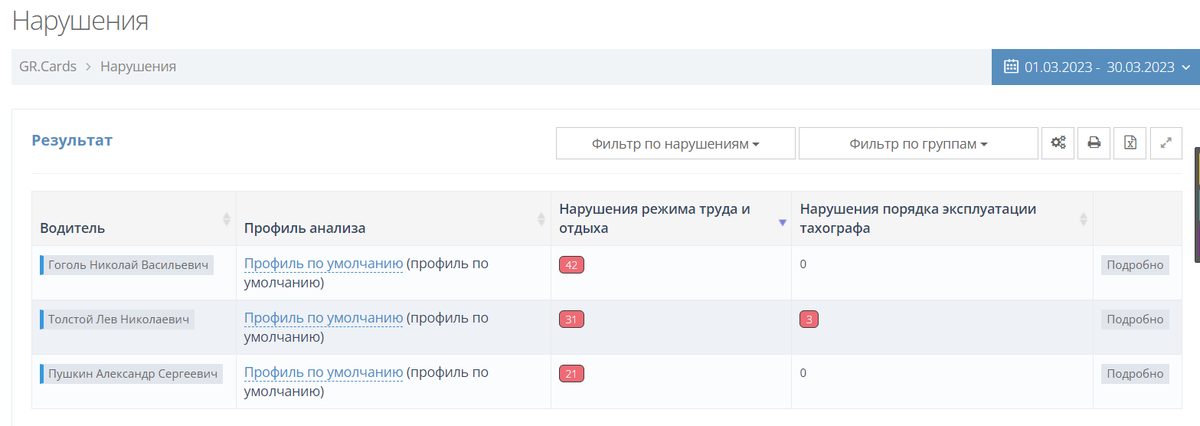Open Подробно details for Толстой Лев Николаевич
Viewport: 1200px width, 426px height.
(x=1135, y=319)
